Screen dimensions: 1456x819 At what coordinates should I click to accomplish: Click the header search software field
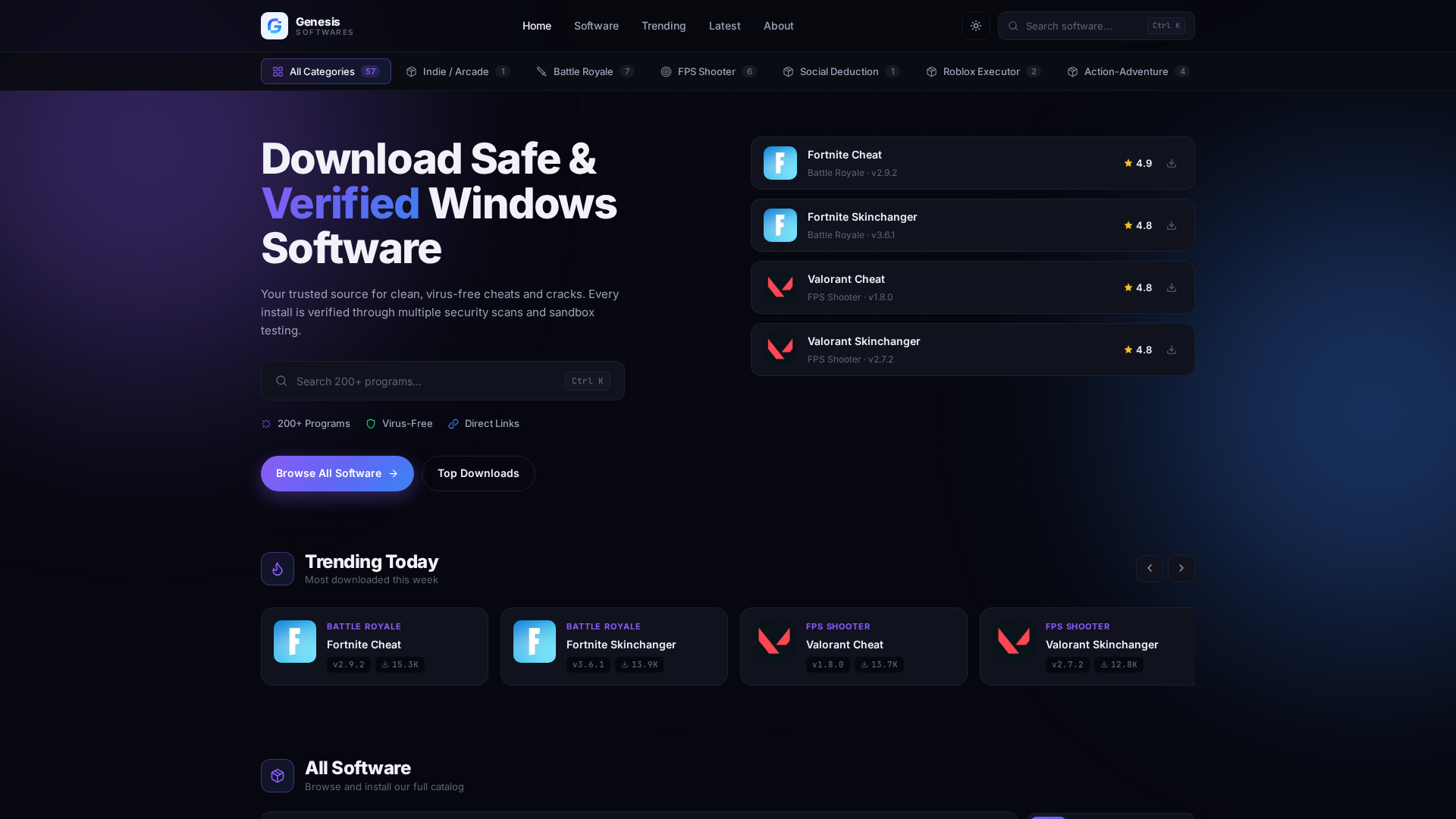pyautogui.click(x=1096, y=26)
